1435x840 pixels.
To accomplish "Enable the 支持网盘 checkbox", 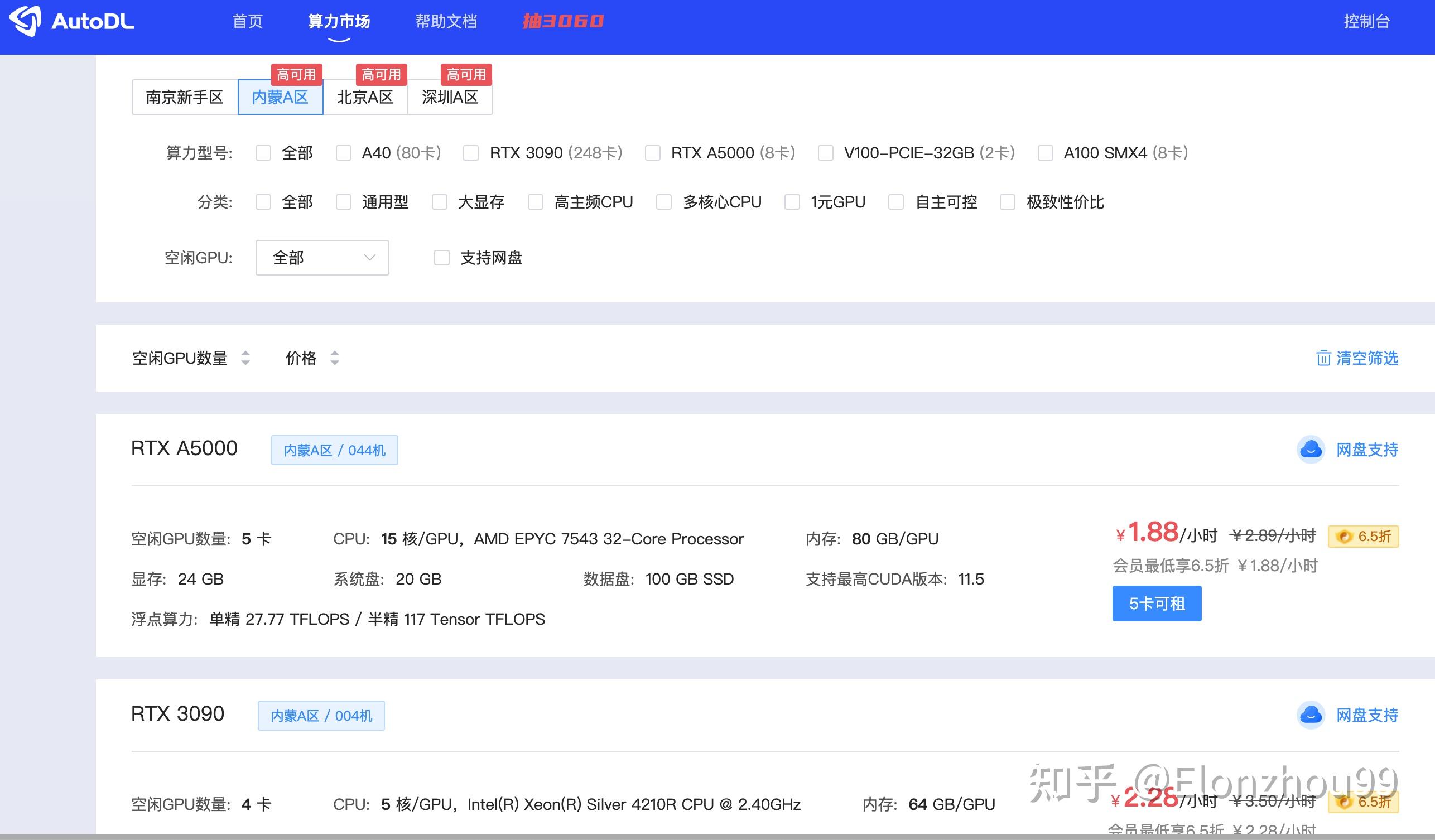I will (442, 258).
